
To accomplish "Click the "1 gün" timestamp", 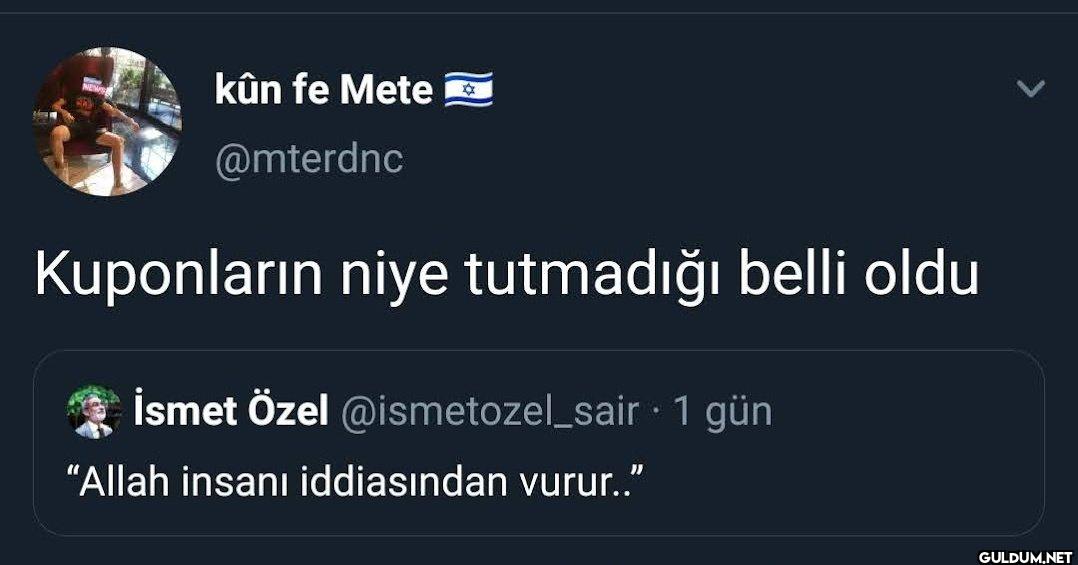I will [x=723, y=411].
